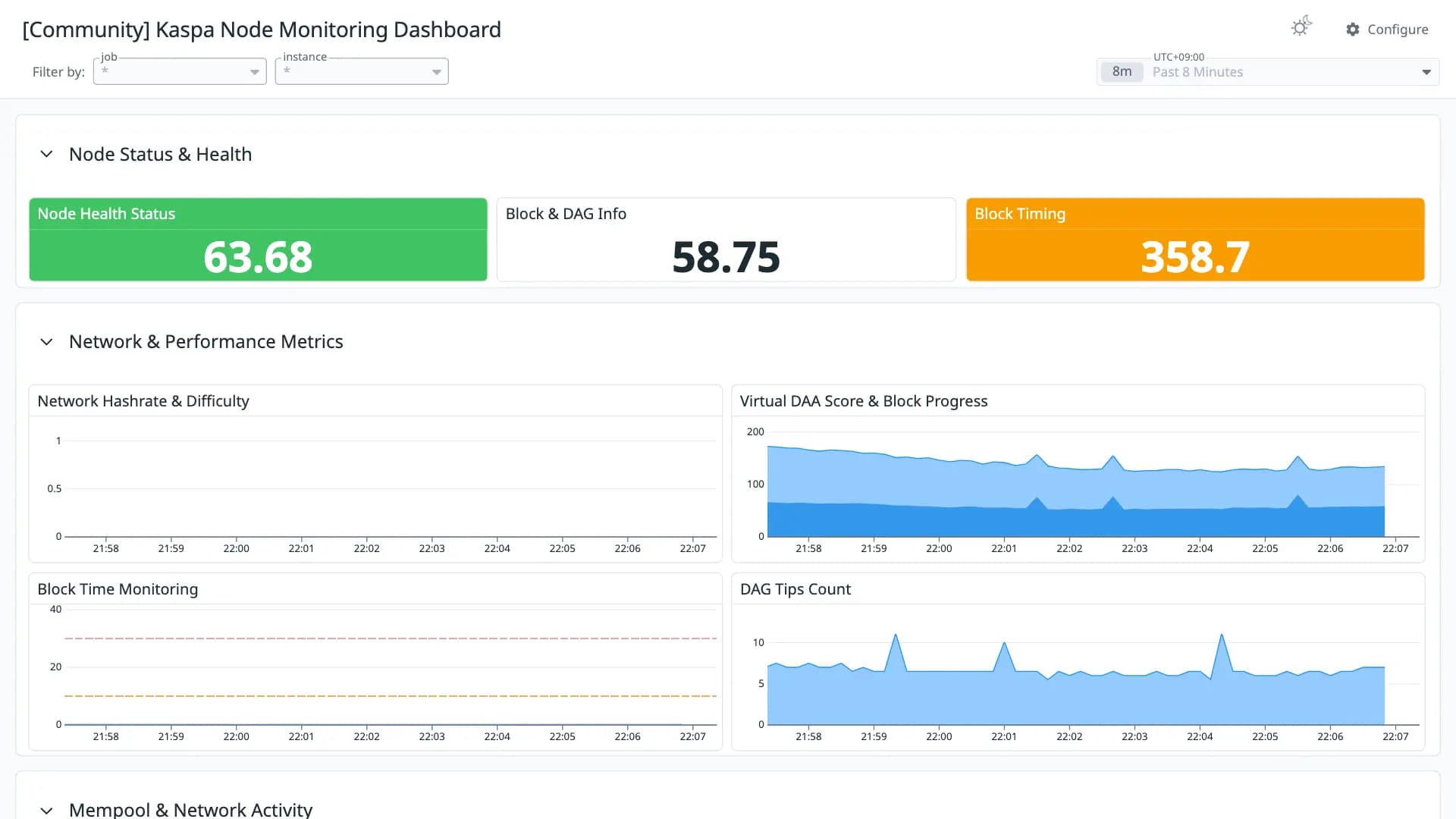Open the Configure gear icon
Screen dimensions: 1456x819
(1353, 30)
